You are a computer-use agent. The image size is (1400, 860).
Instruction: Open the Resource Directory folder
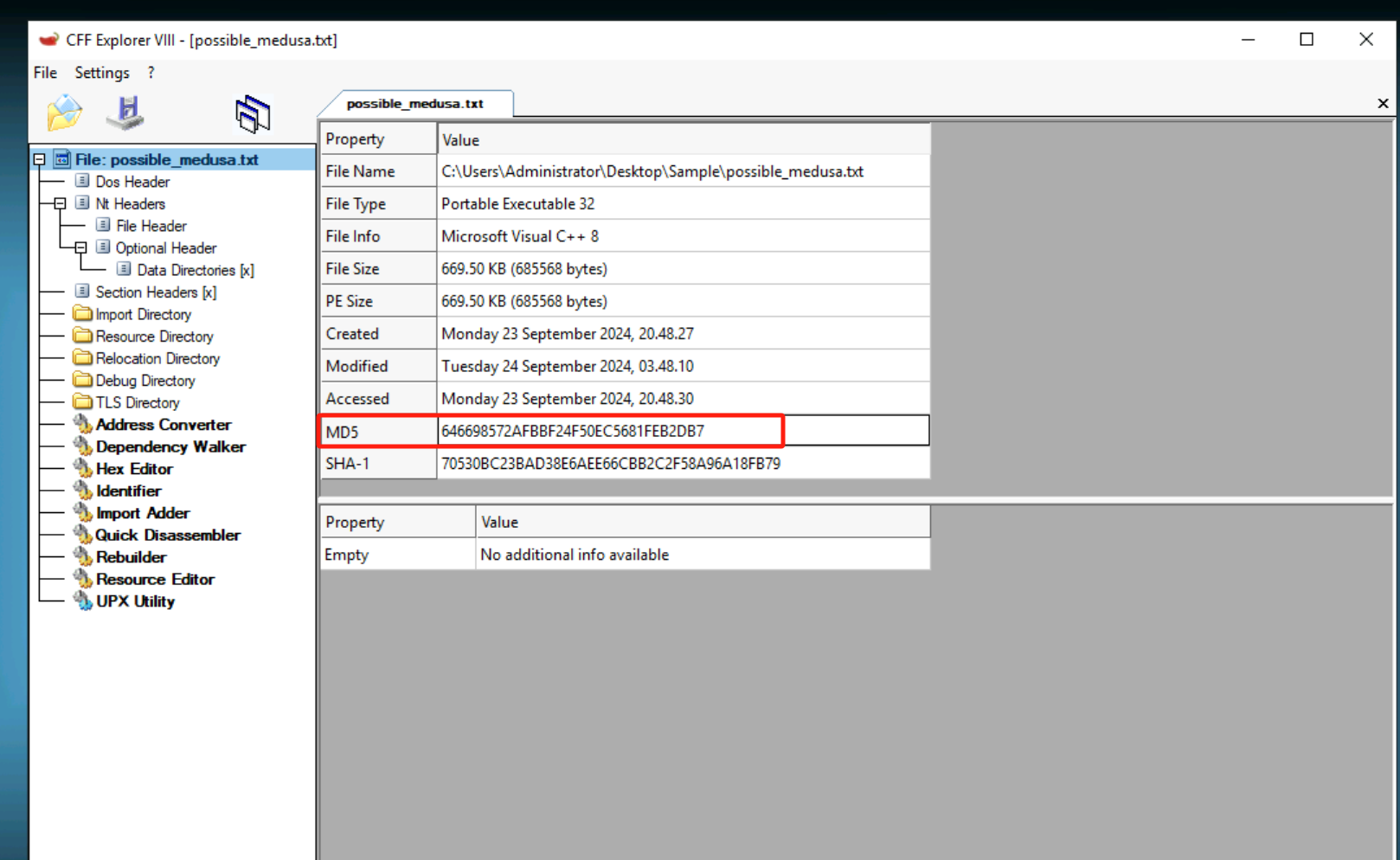(x=154, y=337)
